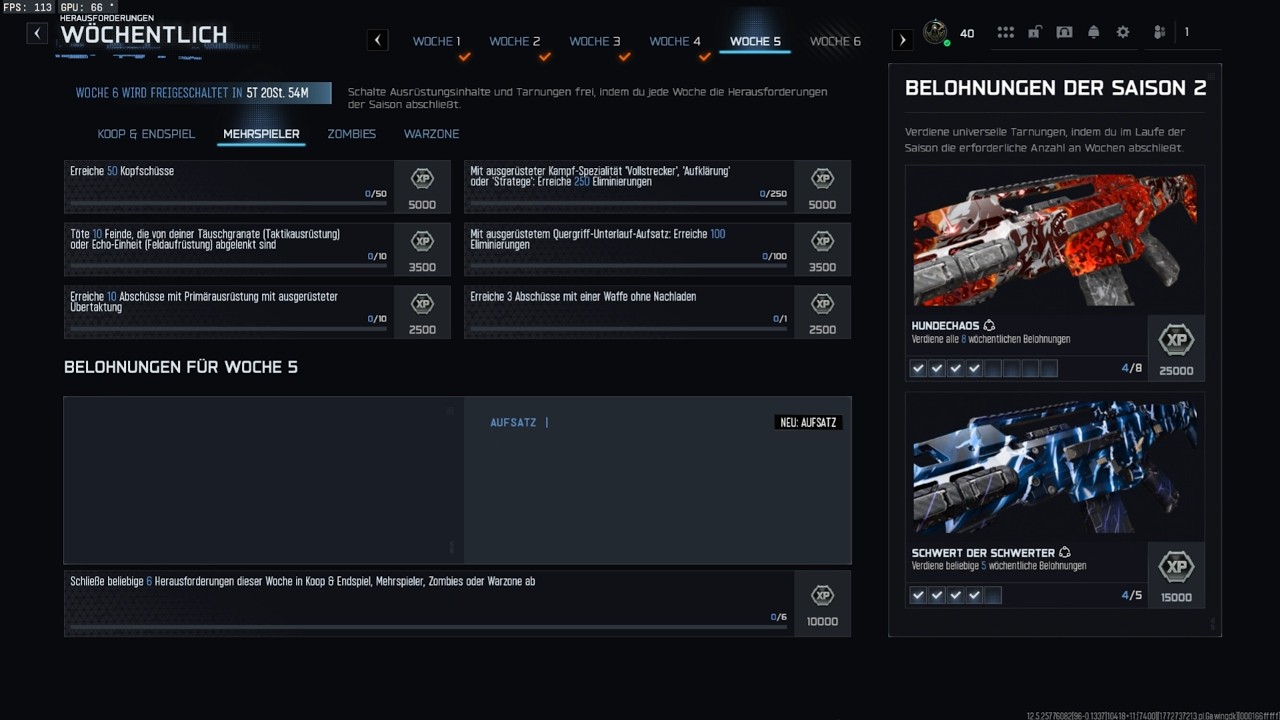
Task: Click fifth empty checkbox under Schwert der Schwerter
Action: [993, 596]
